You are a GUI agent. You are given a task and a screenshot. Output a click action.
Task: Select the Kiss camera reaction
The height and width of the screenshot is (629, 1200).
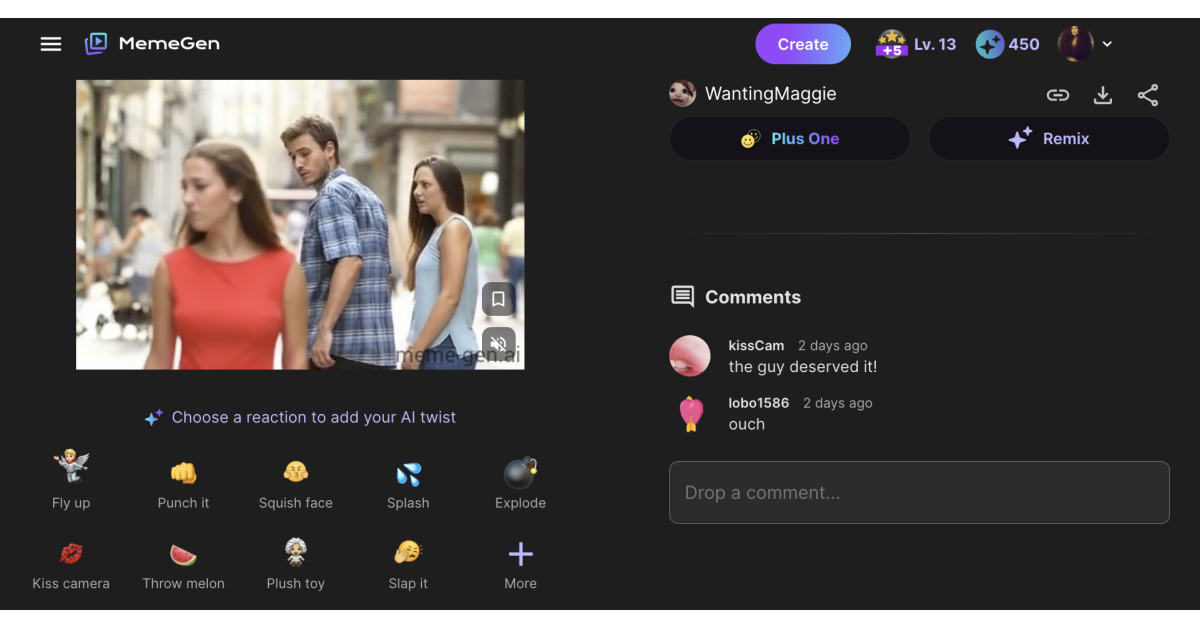71,565
